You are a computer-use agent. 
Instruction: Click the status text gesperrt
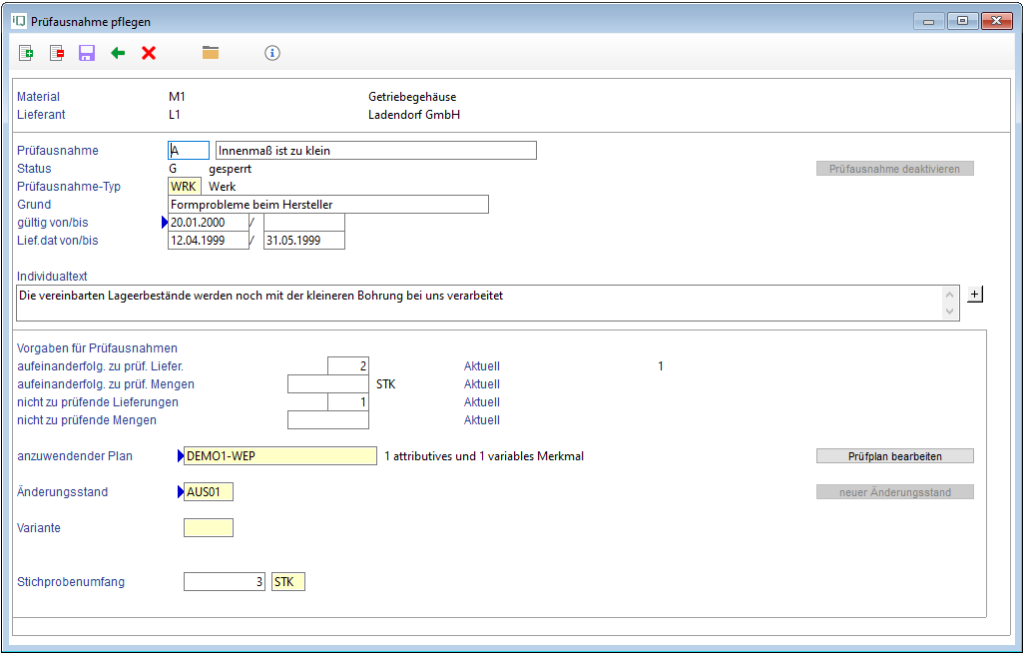click(x=230, y=169)
